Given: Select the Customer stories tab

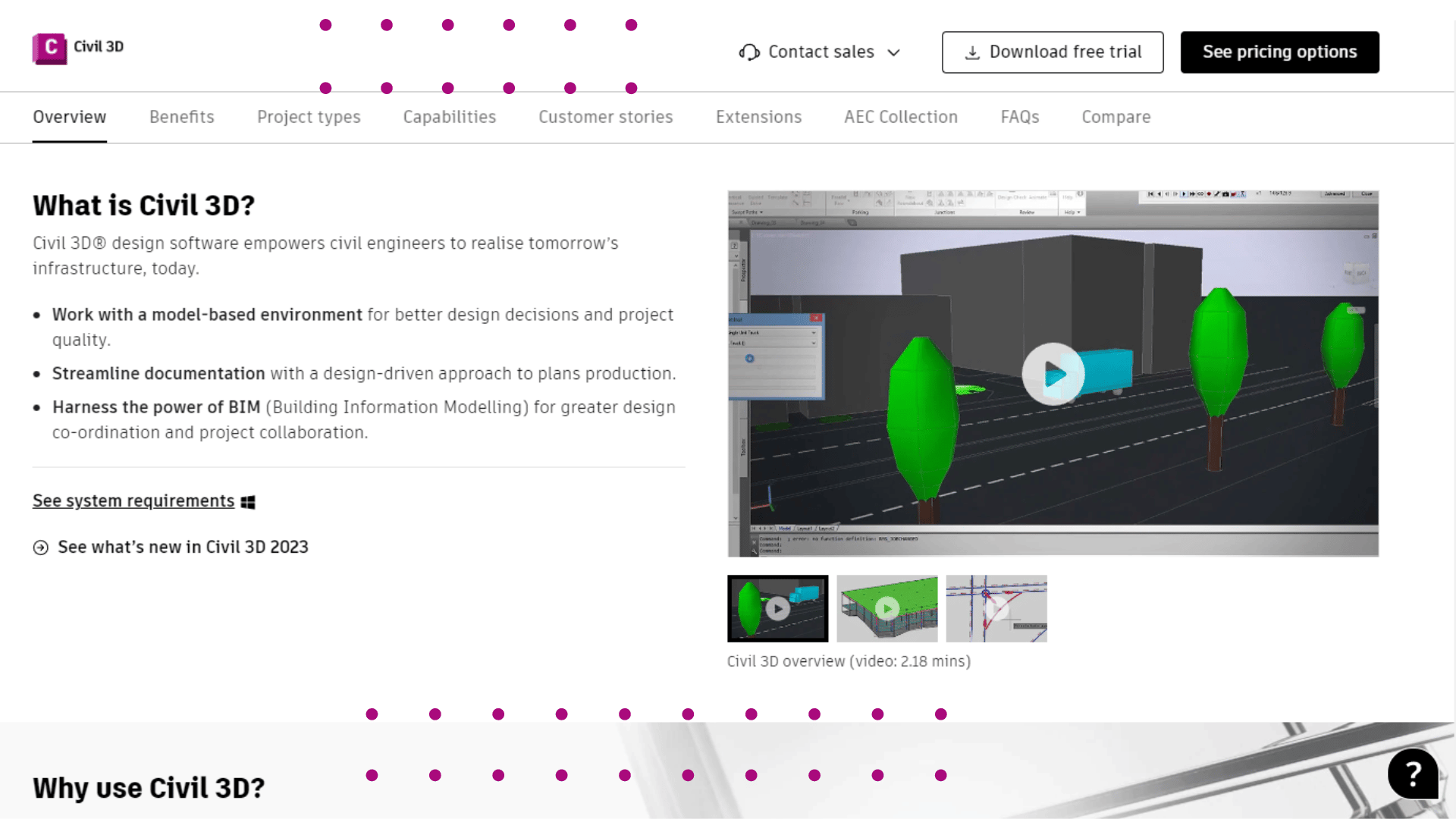Looking at the screenshot, I should pos(606,117).
